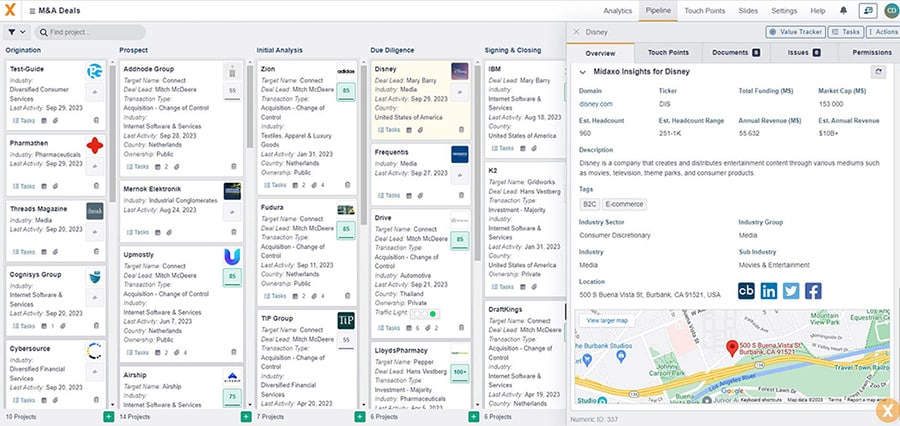Set the Drive card traffic light

click(x=424, y=313)
